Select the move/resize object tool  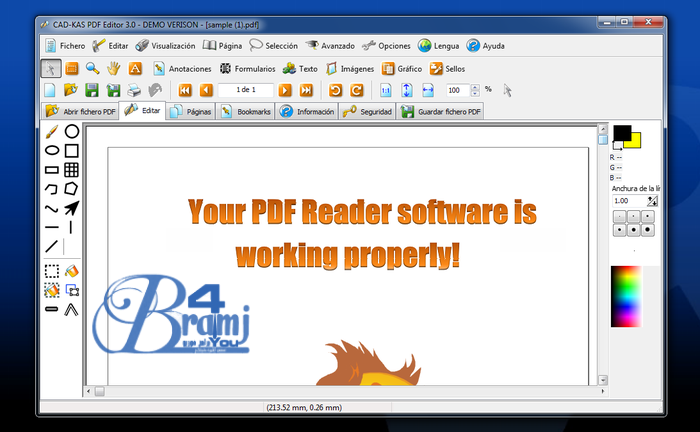pyautogui.click(x=72, y=291)
